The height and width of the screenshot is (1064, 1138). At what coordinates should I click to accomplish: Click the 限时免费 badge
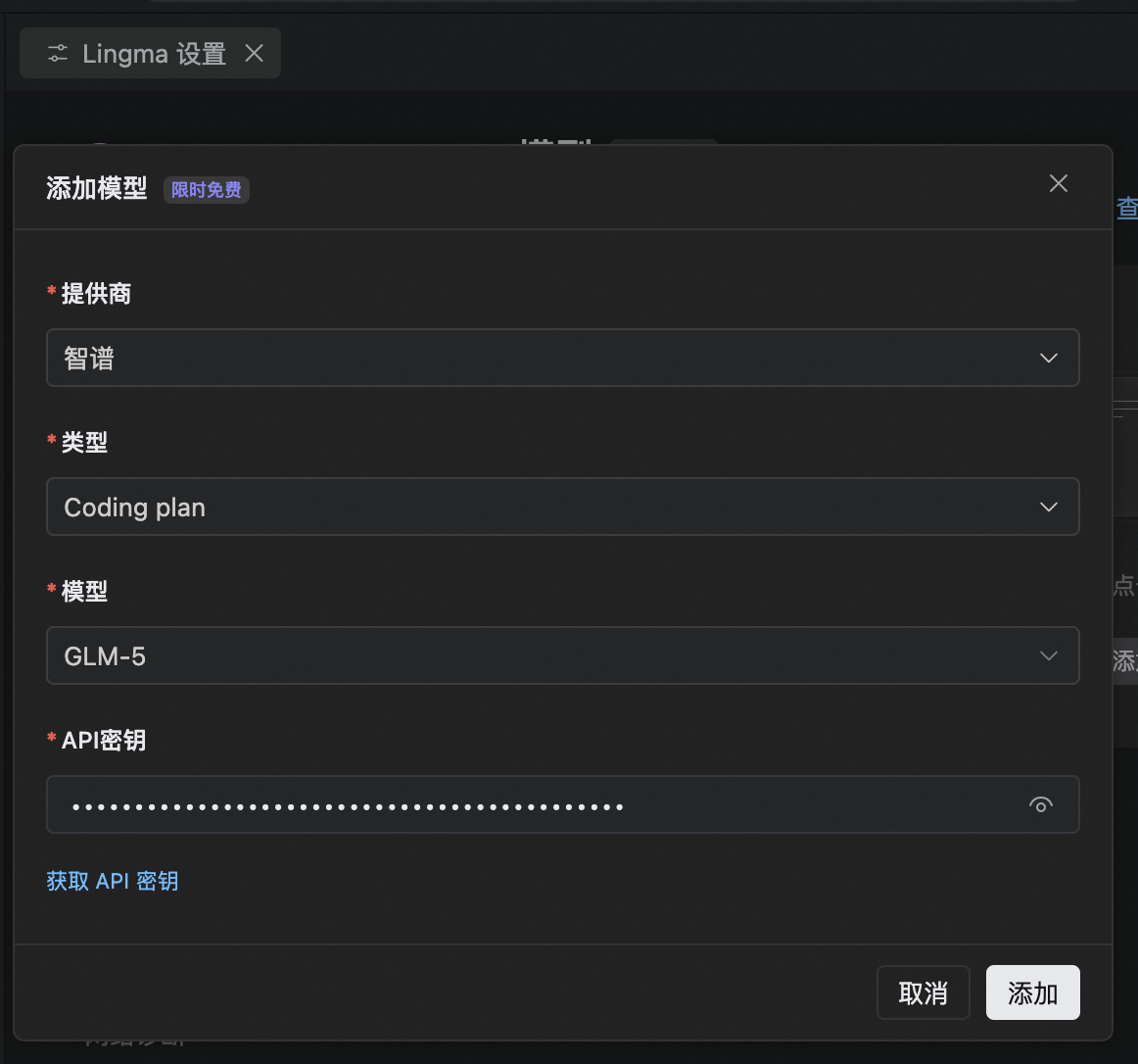[207, 190]
